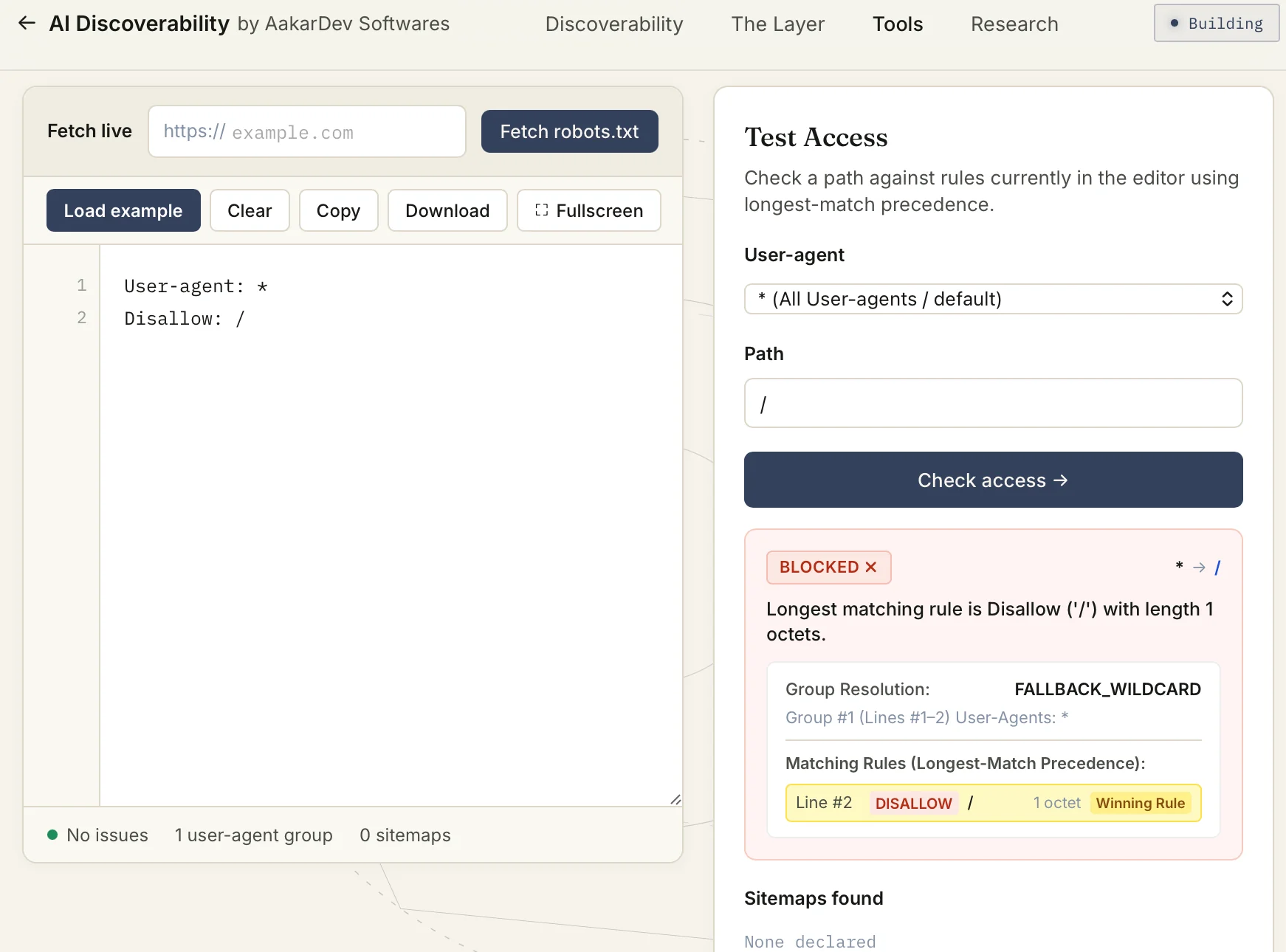Open the User-agent dropdown
The width and height of the screenshot is (1286, 952).
[993, 299]
